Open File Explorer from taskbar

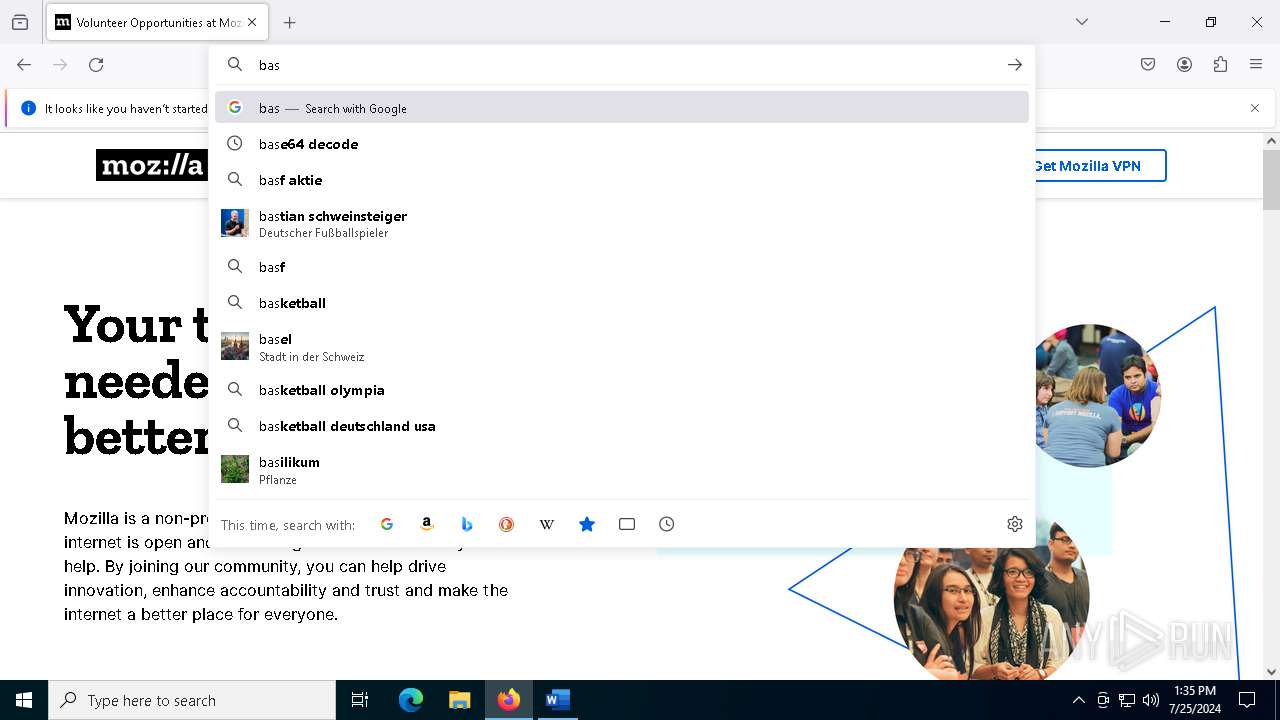pyautogui.click(x=459, y=700)
